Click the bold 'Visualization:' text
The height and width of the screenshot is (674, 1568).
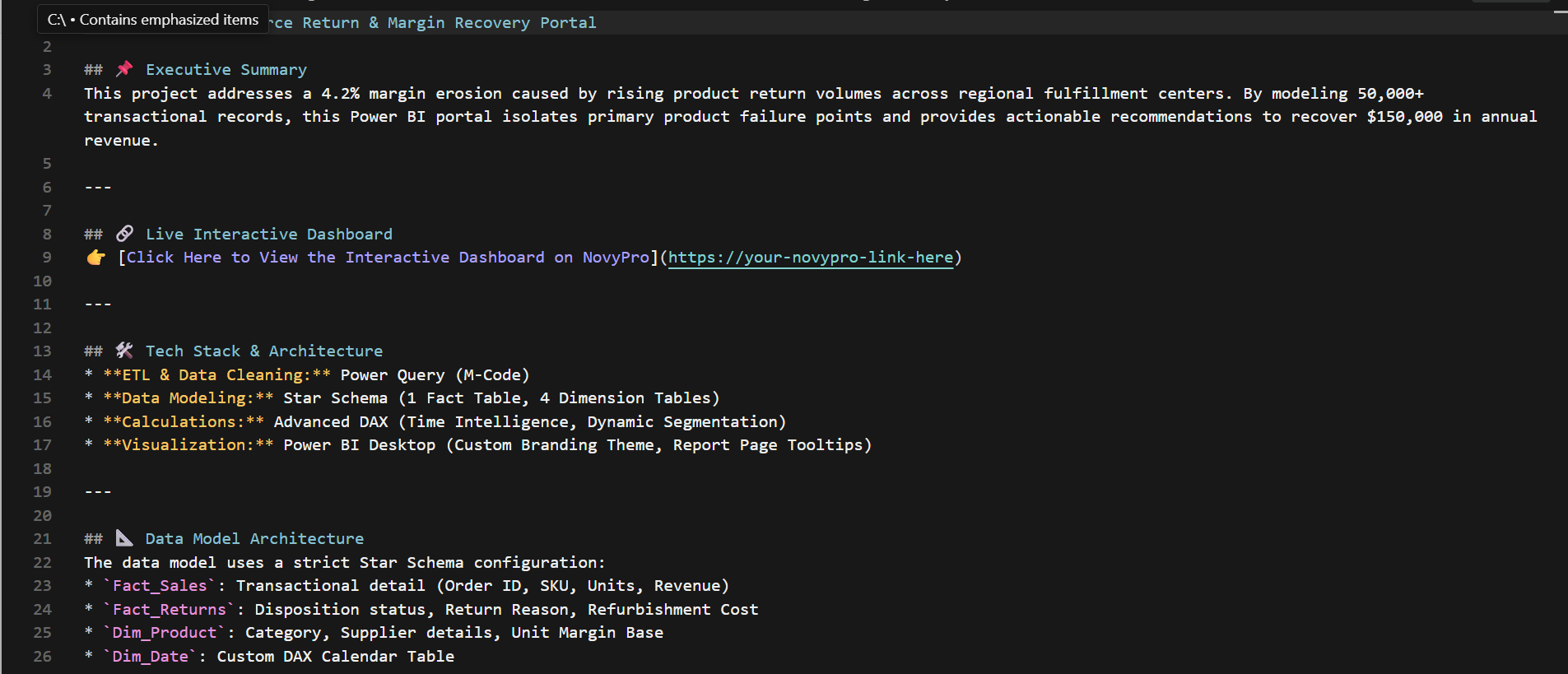188,445
